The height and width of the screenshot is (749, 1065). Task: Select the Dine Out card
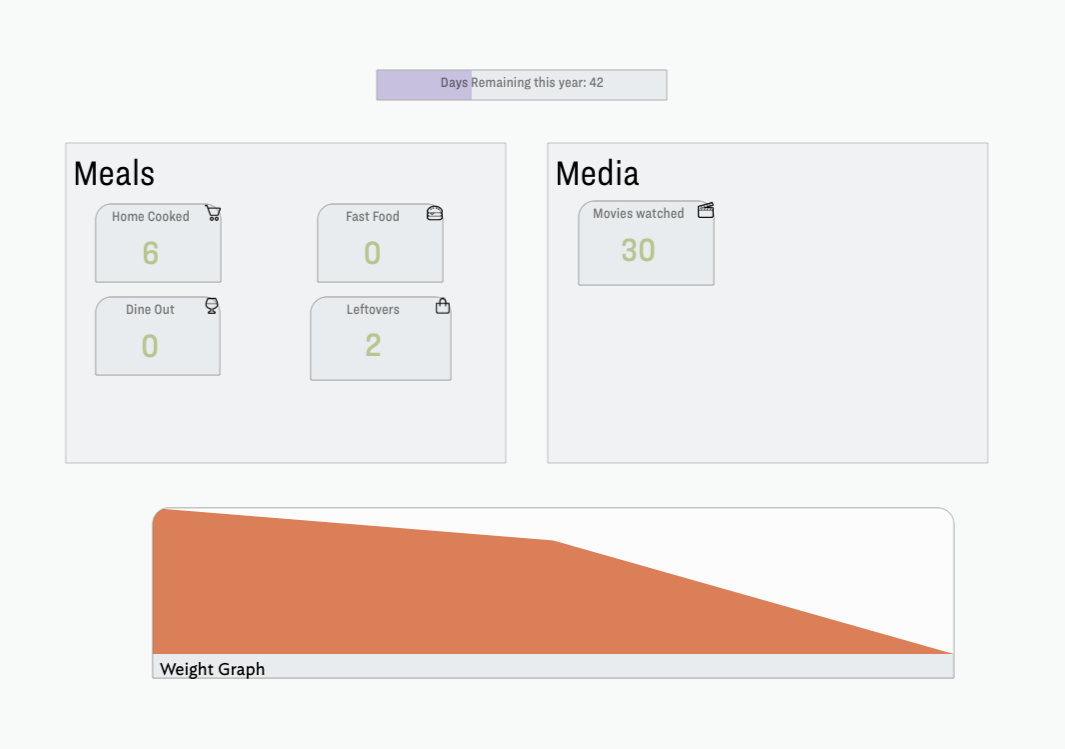tap(158, 336)
